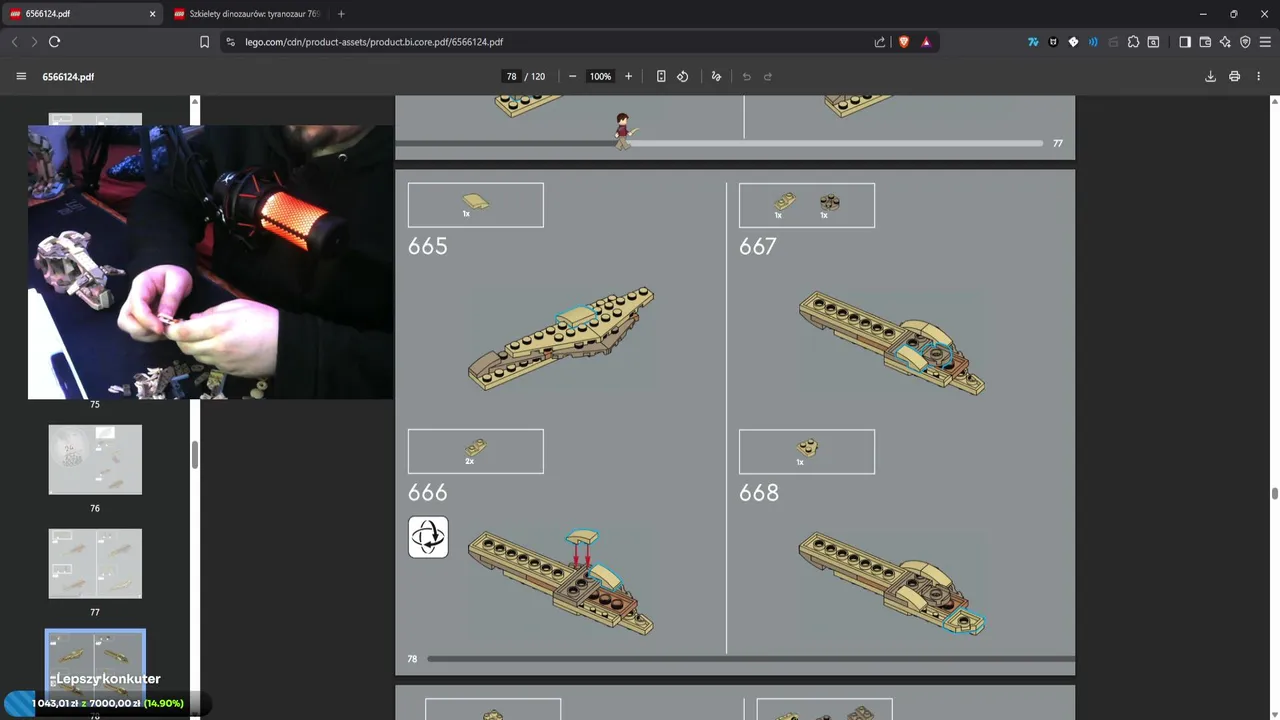Switch to Szkielety dinozaurów tab
1280x720 pixels.
click(x=247, y=14)
